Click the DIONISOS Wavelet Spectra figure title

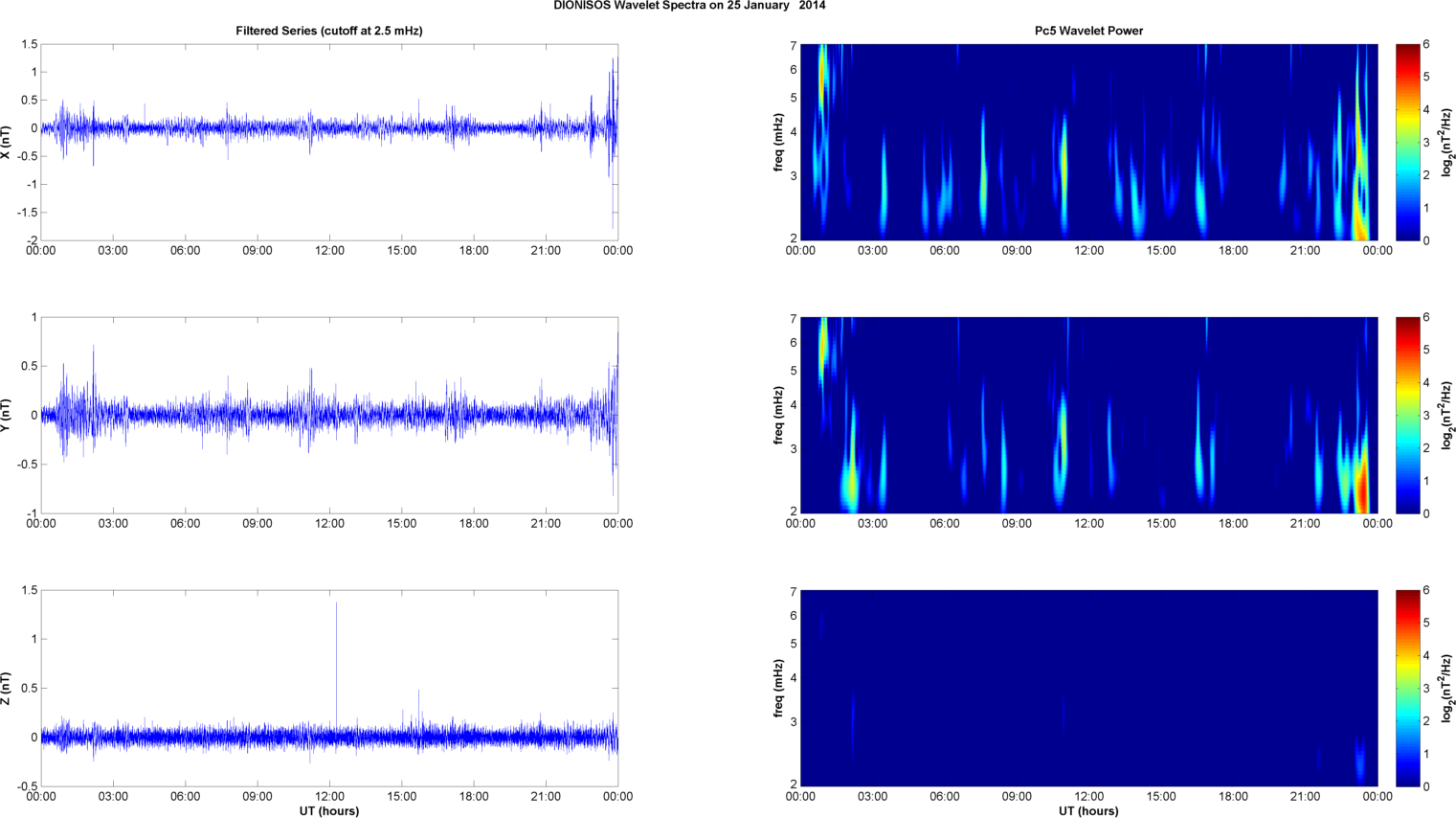689,6
